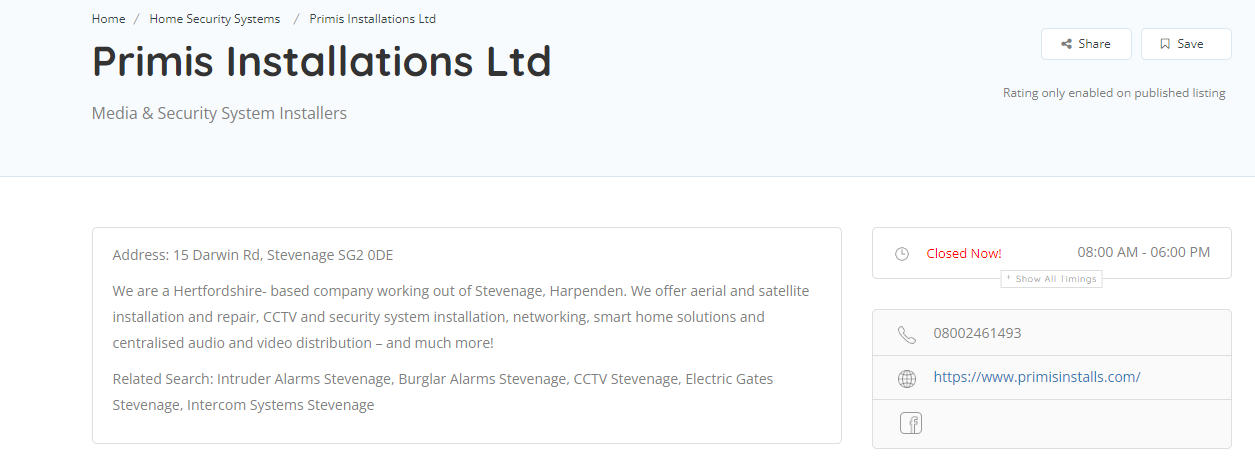The height and width of the screenshot is (457, 1255).
Task: Visit the primisinstalls.com website link
Action: [x=1037, y=377]
